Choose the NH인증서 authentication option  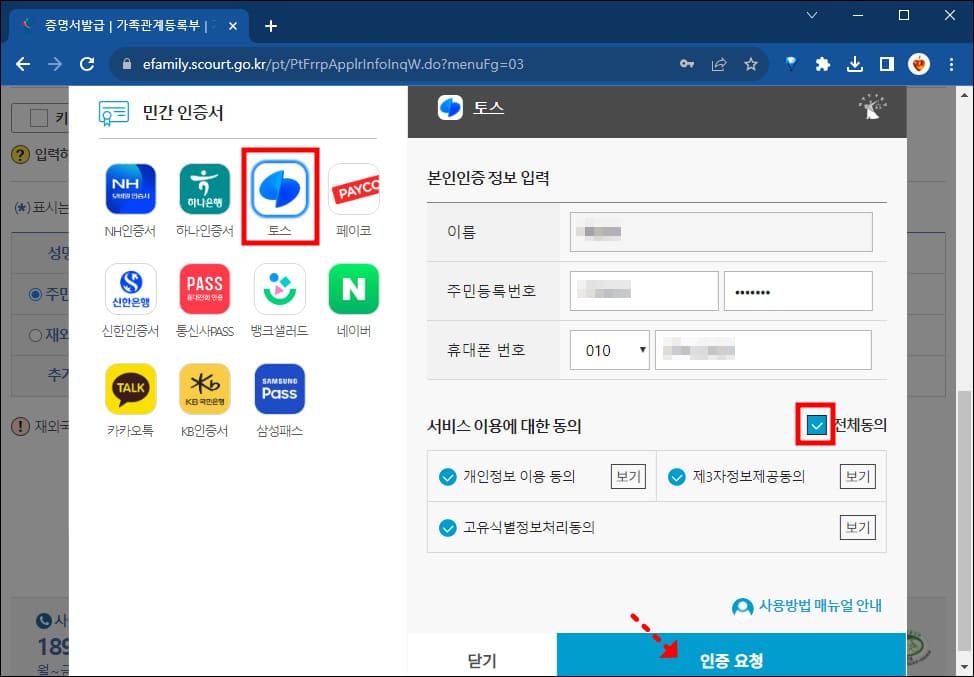(x=129, y=190)
